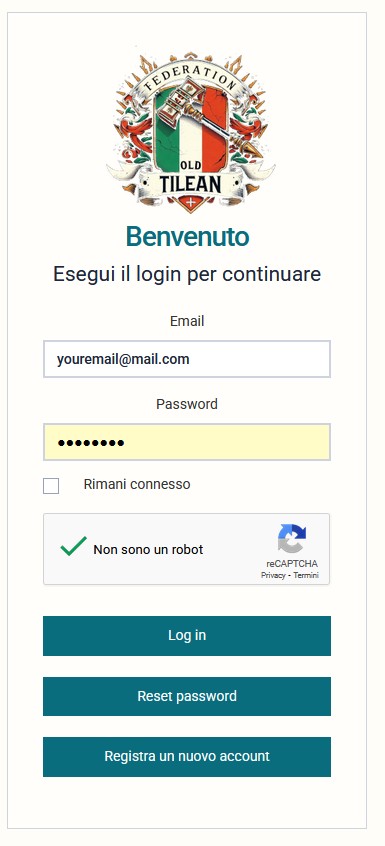Screen dimensions: 385x846
Task: Click the reCAPTCHA arrows logo
Action: (x=292, y=539)
